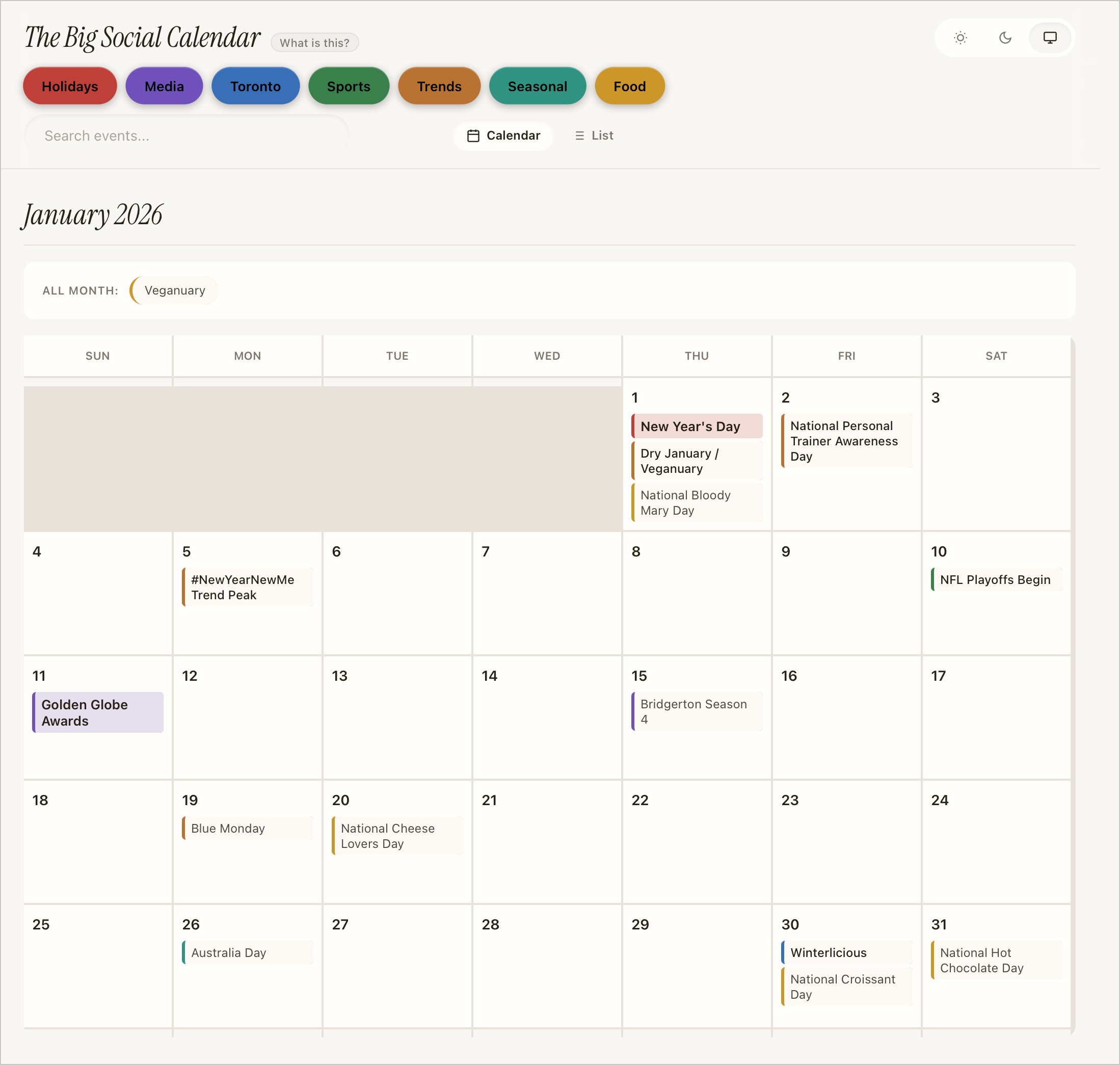Click the Search events input field
This screenshot has width=1120, height=1065.
coord(186,136)
